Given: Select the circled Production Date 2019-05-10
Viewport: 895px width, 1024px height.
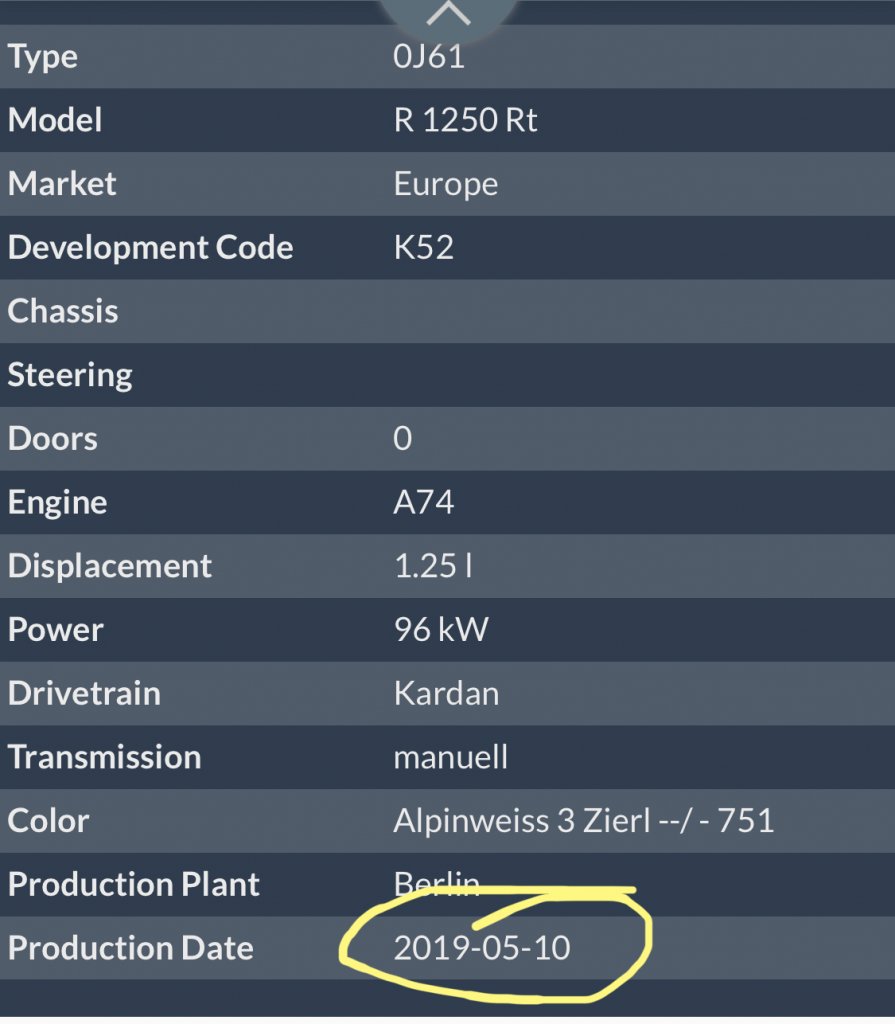Looking at the screenshot, I should (481, 948).
